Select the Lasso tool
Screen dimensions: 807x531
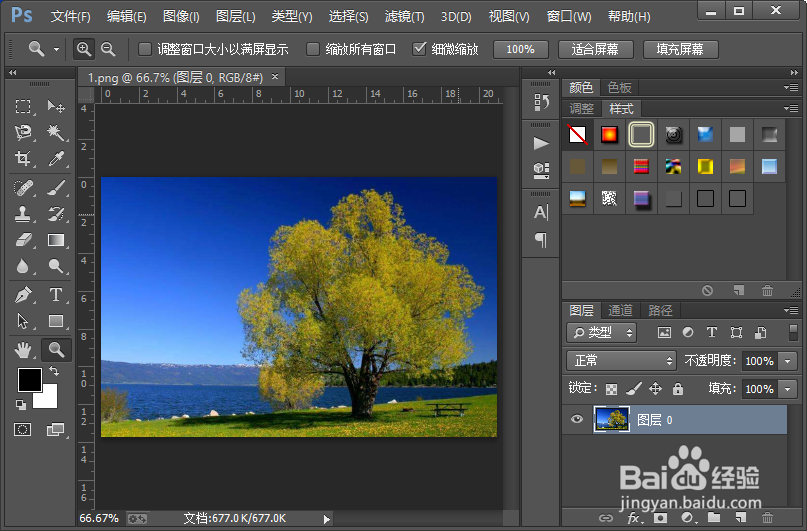pyautogui.click(x=23, y=132)
